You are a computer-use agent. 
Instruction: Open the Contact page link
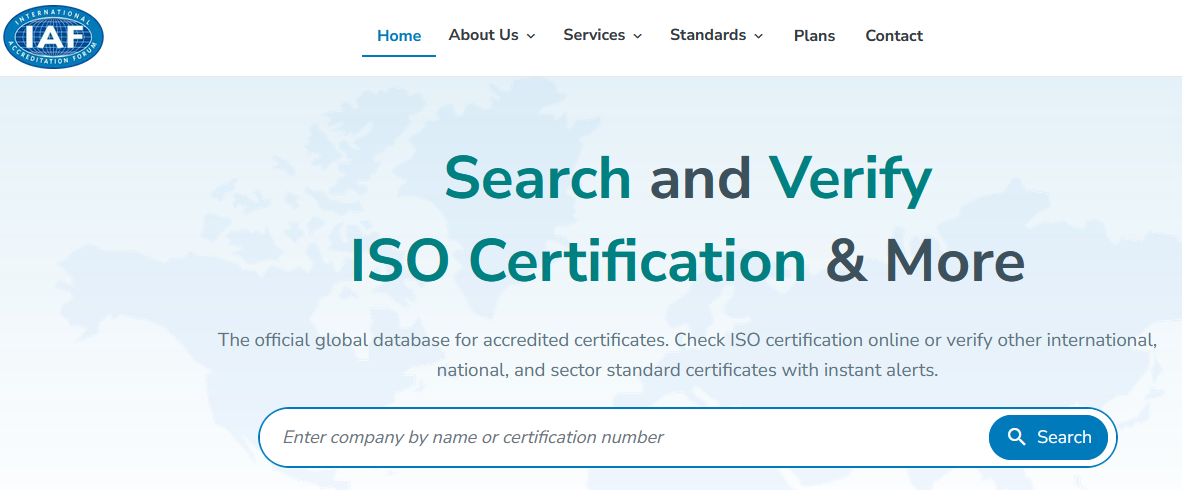[894, 36]
